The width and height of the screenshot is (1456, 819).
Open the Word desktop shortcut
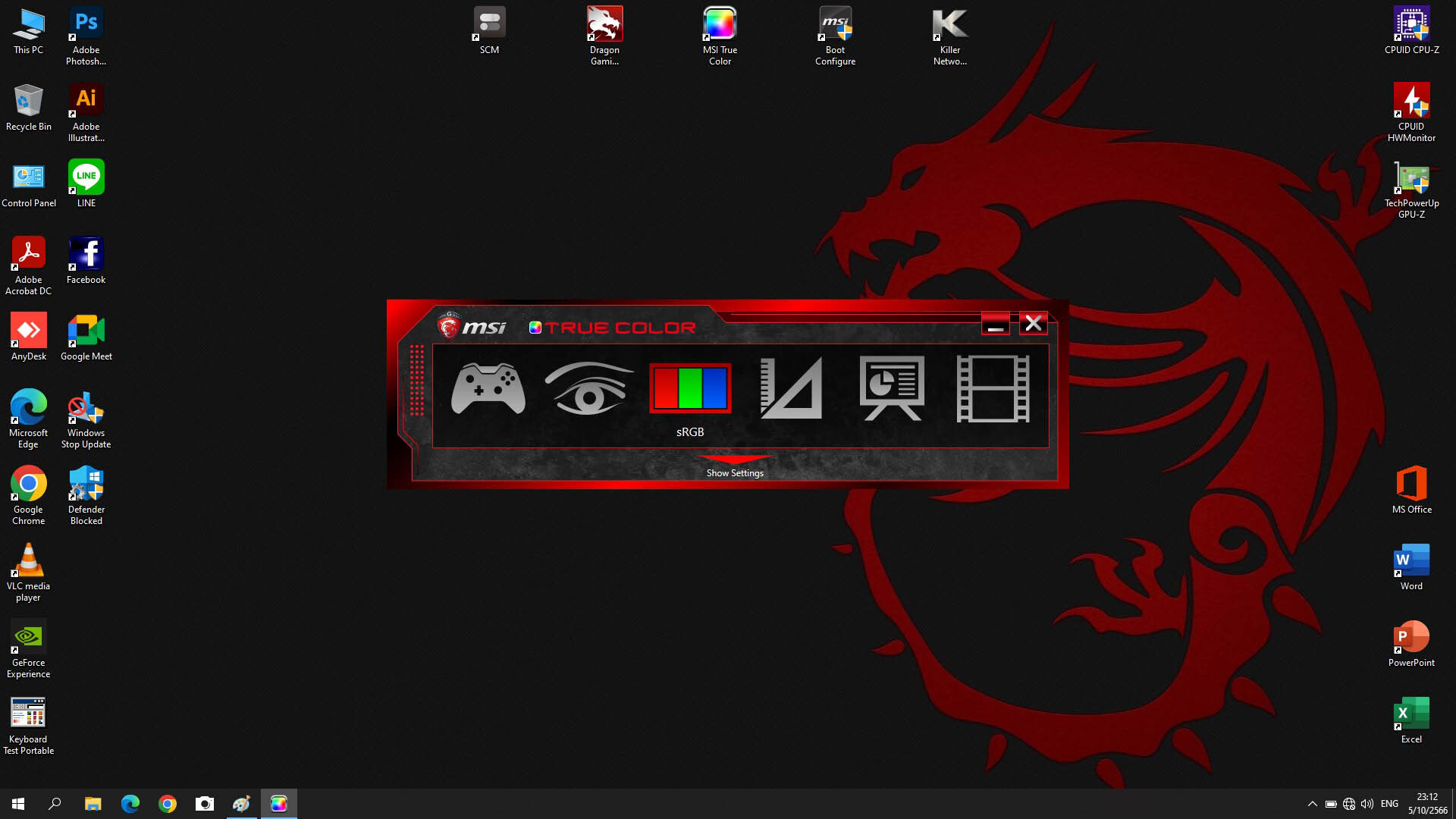point(1411,566)
